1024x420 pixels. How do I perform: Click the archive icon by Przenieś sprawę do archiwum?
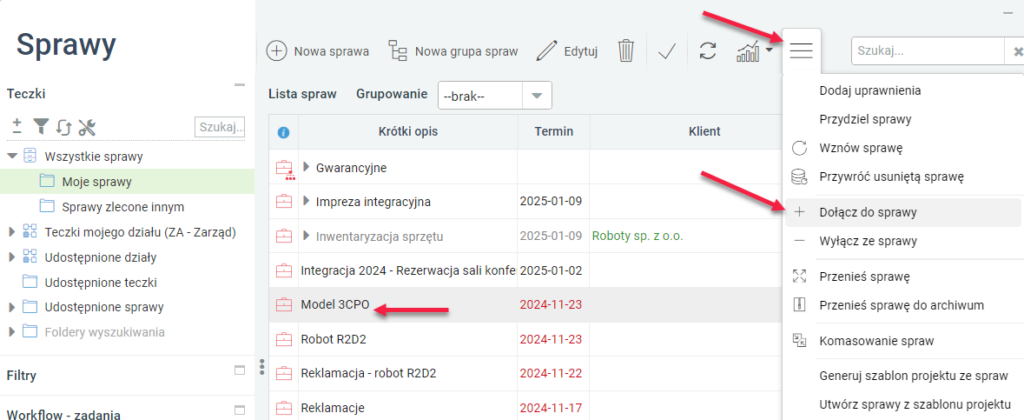coord(800,305)
